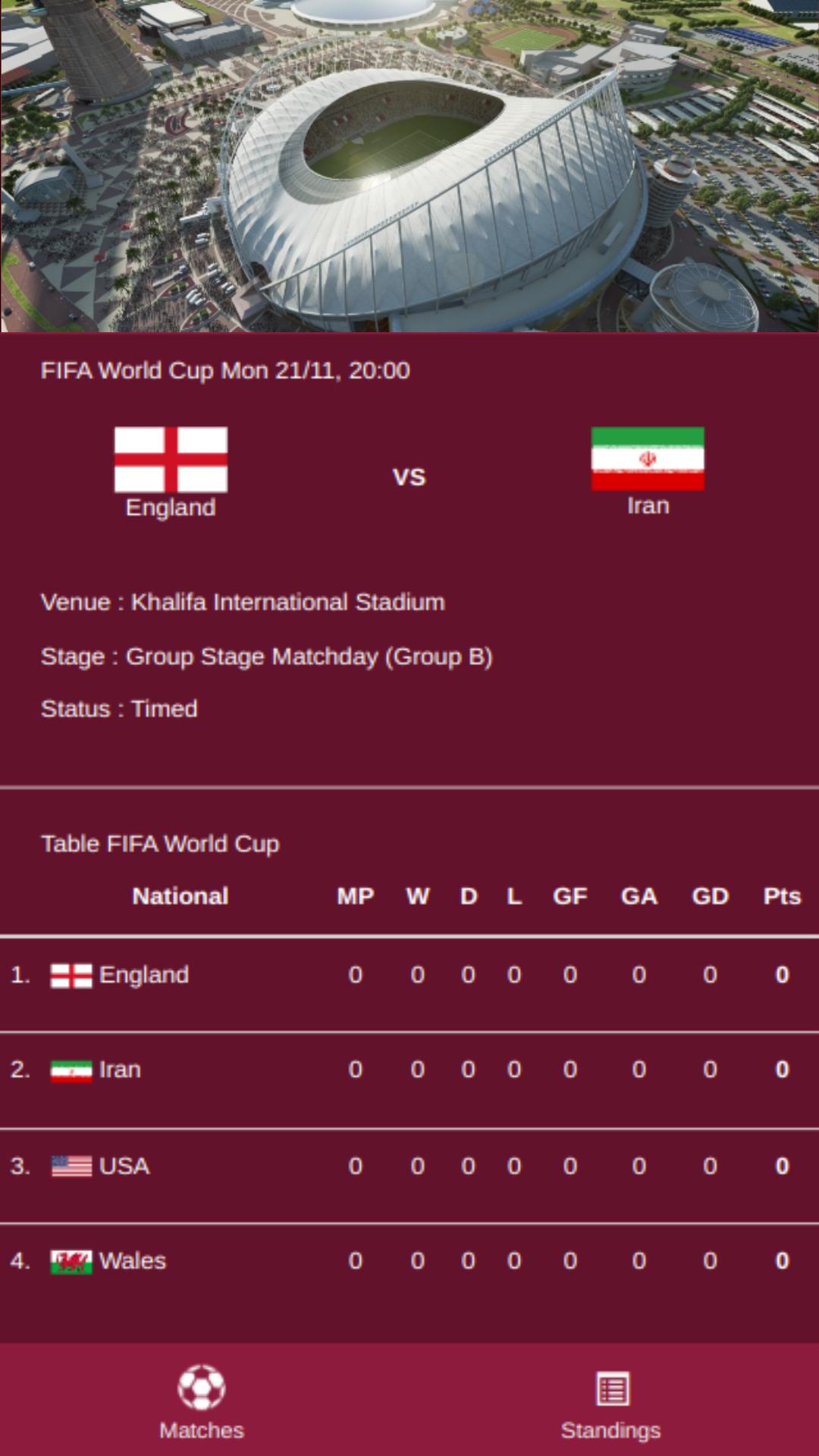The height and width of the screenshot is (1456, 819).
Task: Select the USA team name in table
Action: pyautogui.click(x=124, y=1166)
